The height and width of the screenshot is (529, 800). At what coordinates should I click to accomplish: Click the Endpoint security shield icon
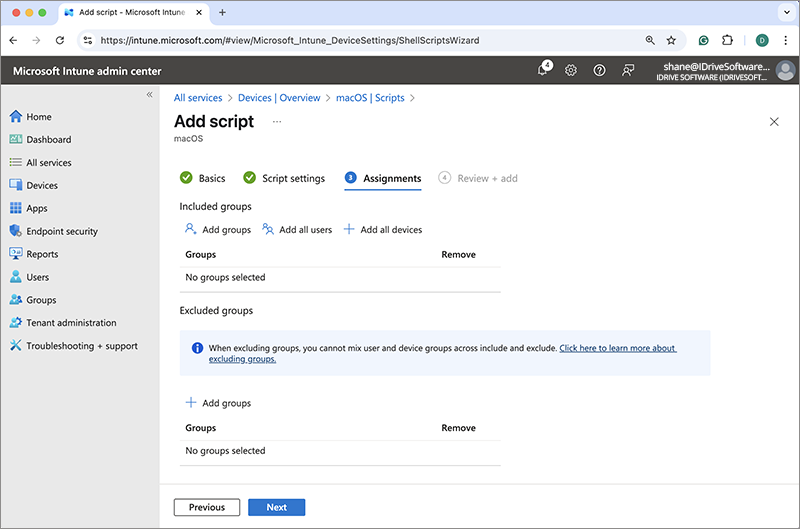pyautogui.click(x=15, y=231)
